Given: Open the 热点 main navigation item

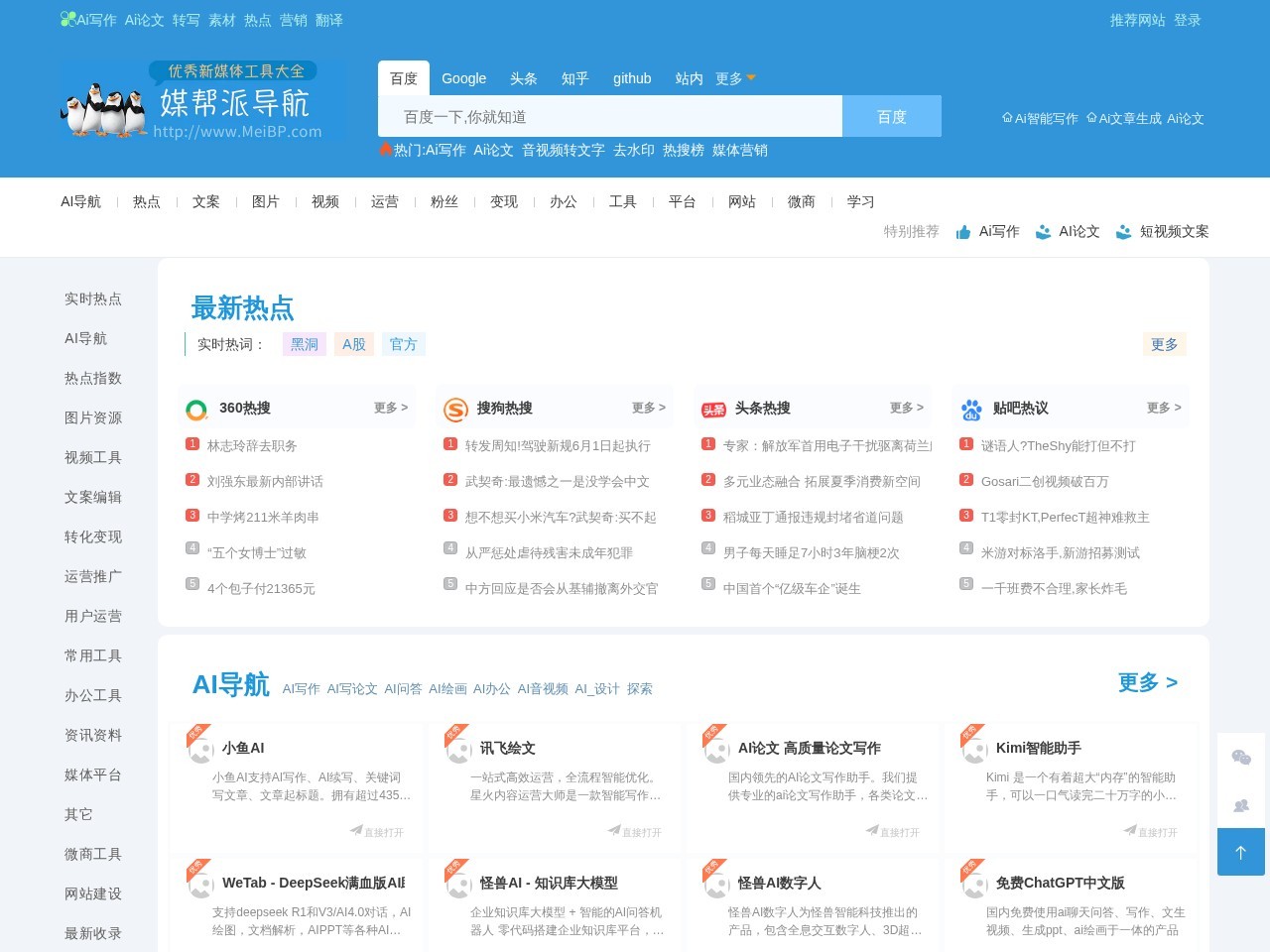Looking at the screenshot, I should 147,201.
